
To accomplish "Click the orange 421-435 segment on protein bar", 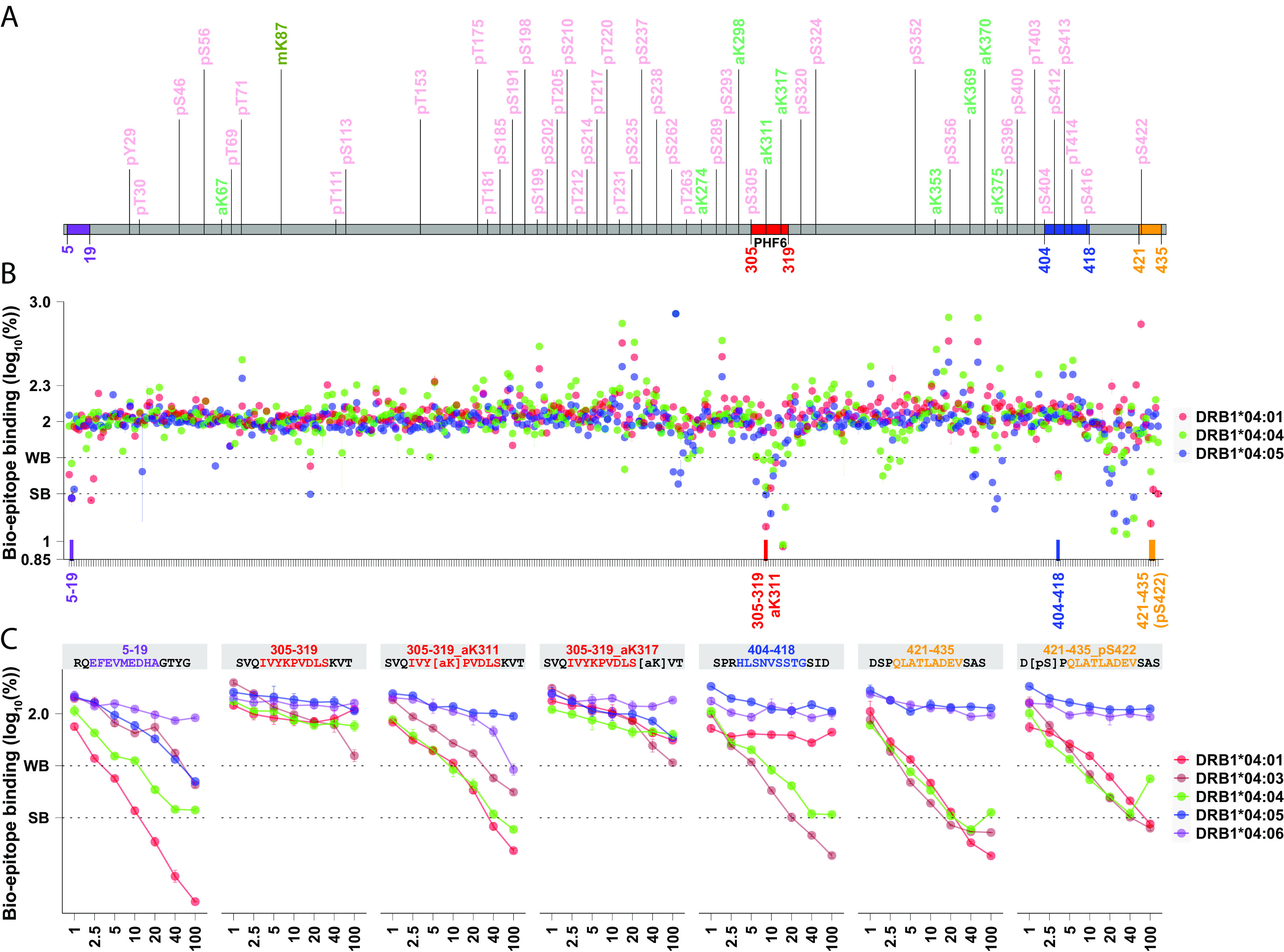I will click(x=1150, y=229).
